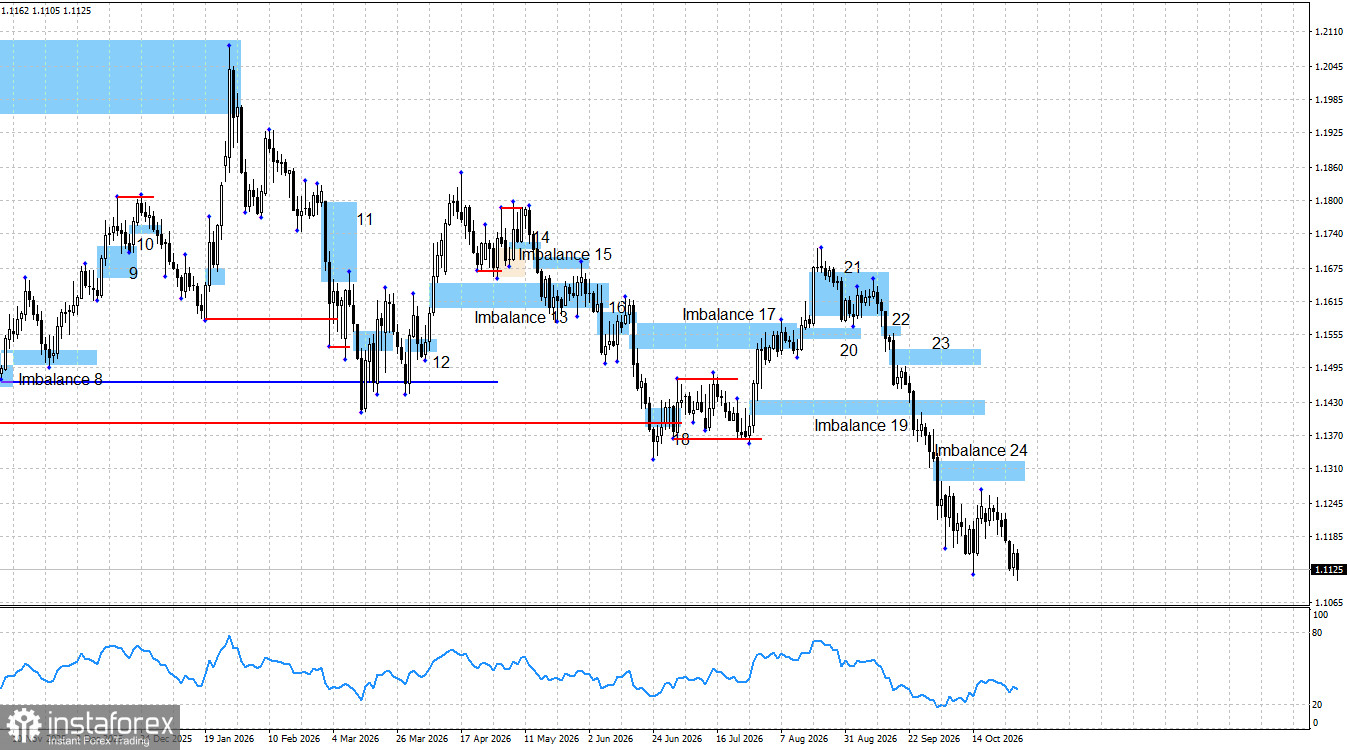Viewport: 1350px width, 750px height.
Task: Click the '22 Sep 2026' date label
Action: click(x=933, y=738)
